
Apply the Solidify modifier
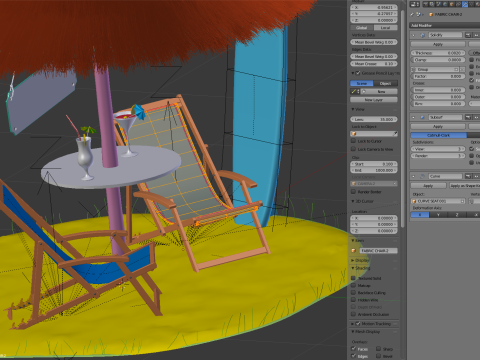pos(438,44)
